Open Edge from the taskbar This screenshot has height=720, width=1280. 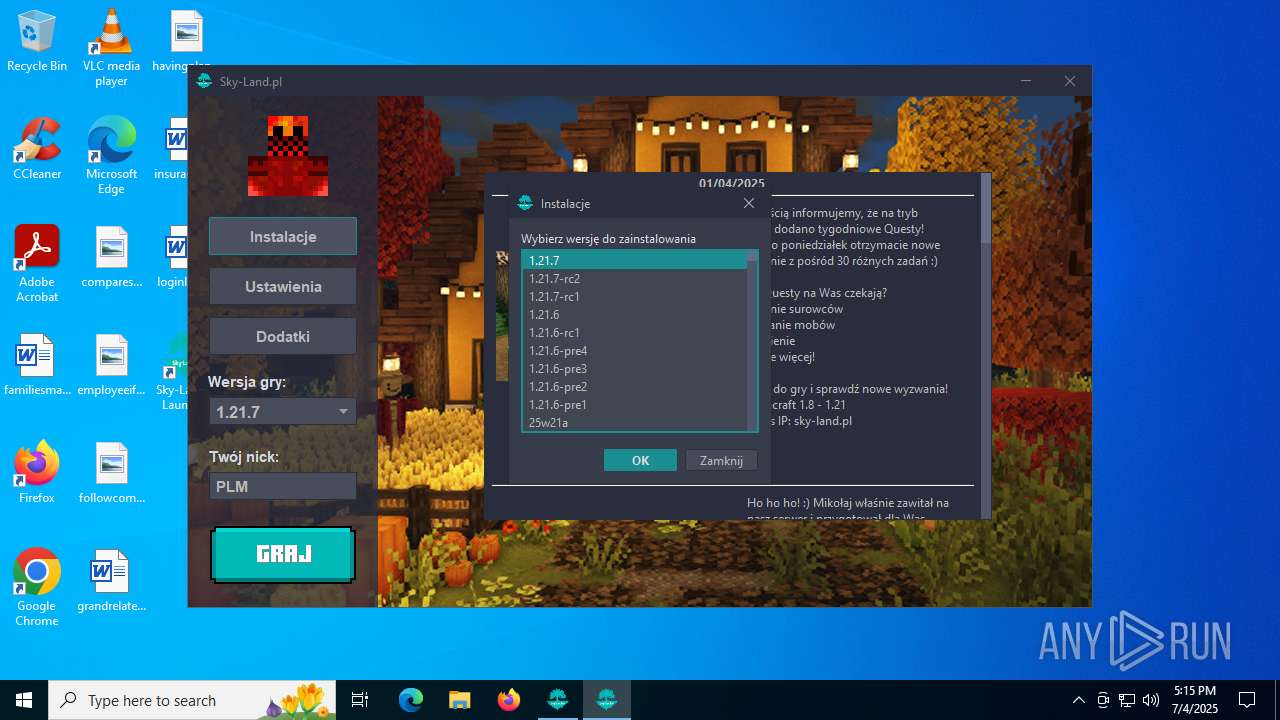click(x=411, y=700)
